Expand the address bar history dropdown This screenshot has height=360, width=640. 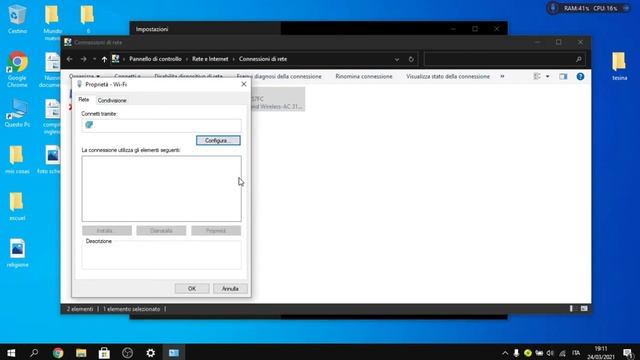(x=397, y=59)
